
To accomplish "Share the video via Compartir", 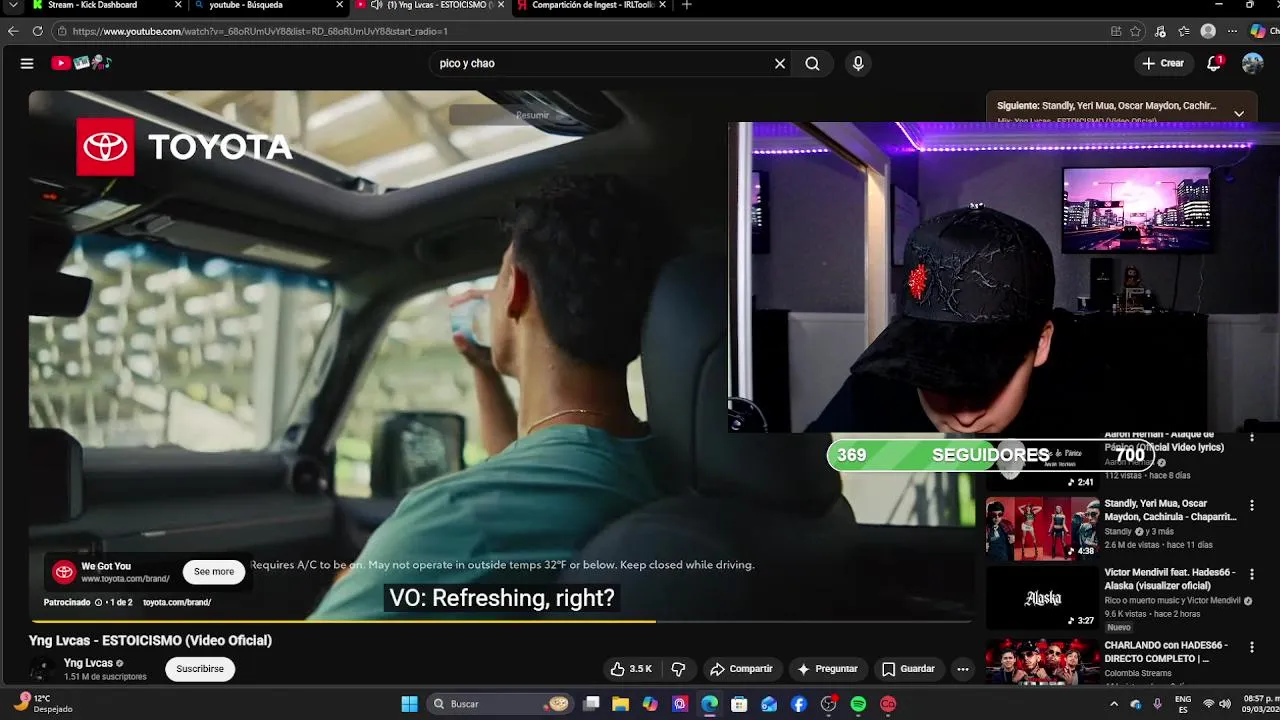I will pos(741,669).
